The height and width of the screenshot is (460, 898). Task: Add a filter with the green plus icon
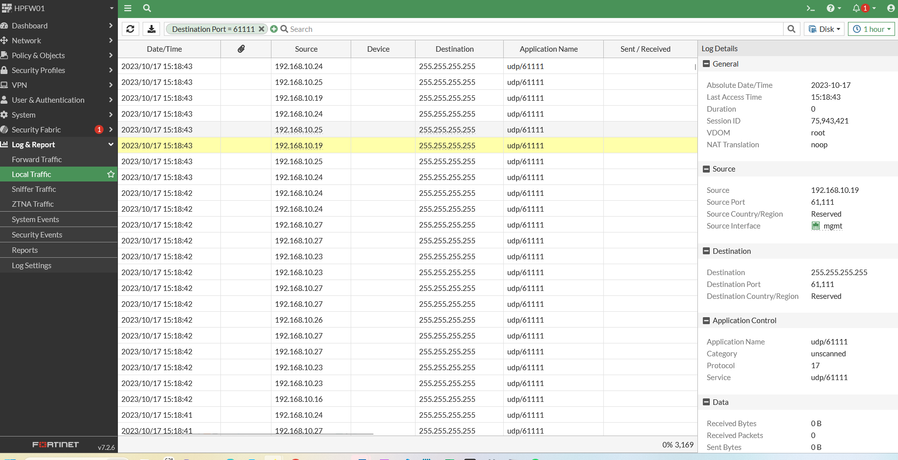click(274, 29)
